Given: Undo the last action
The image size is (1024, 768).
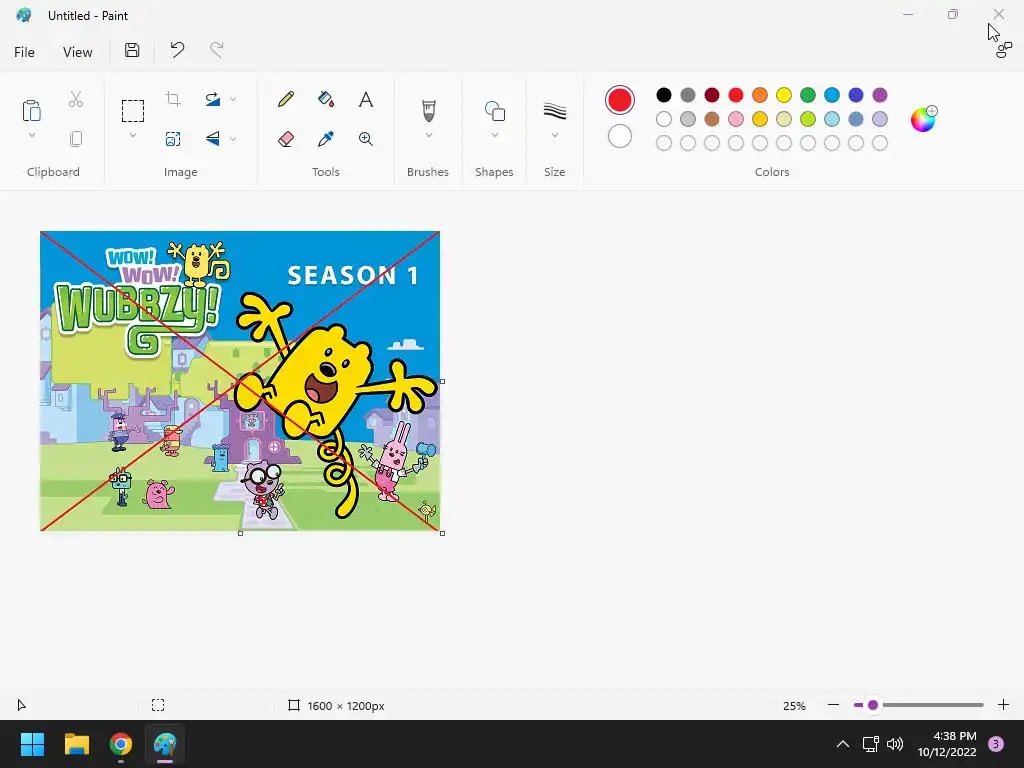Looking at the screenshot, I should [x=177, y=50].
